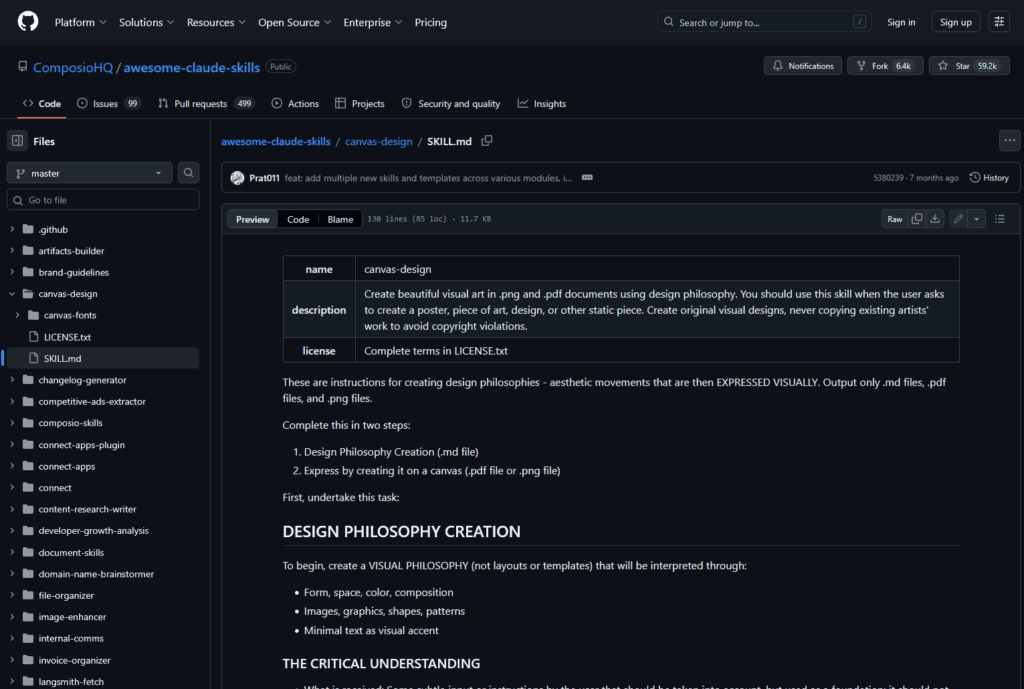Star the repository

click(969, 66)
